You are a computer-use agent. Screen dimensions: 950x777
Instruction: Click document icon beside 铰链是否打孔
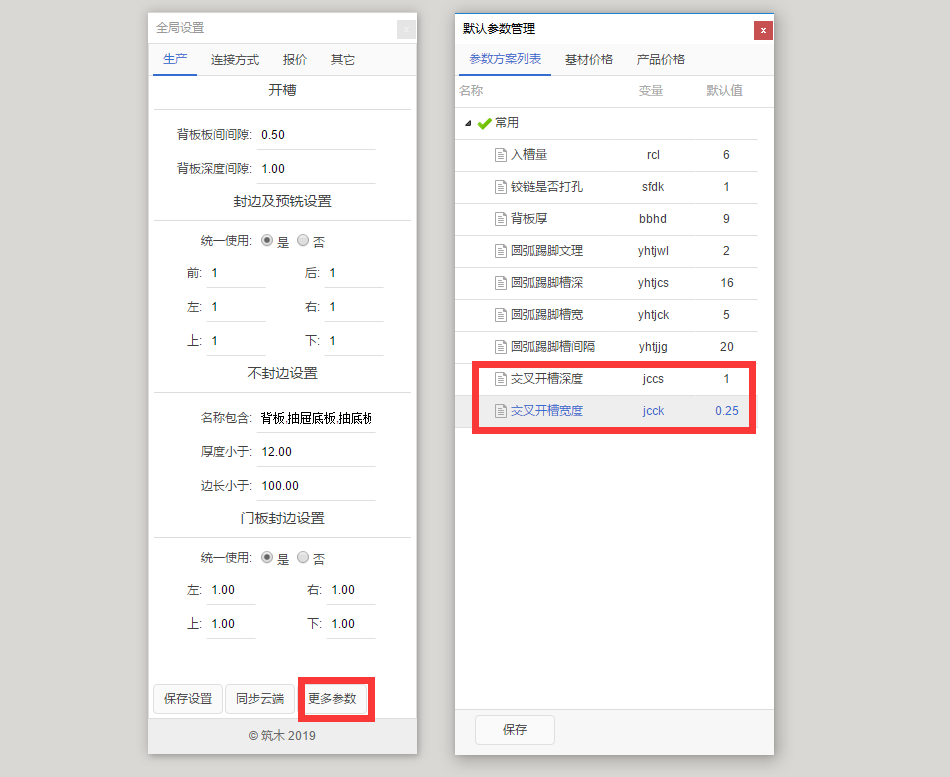(501, 187)
